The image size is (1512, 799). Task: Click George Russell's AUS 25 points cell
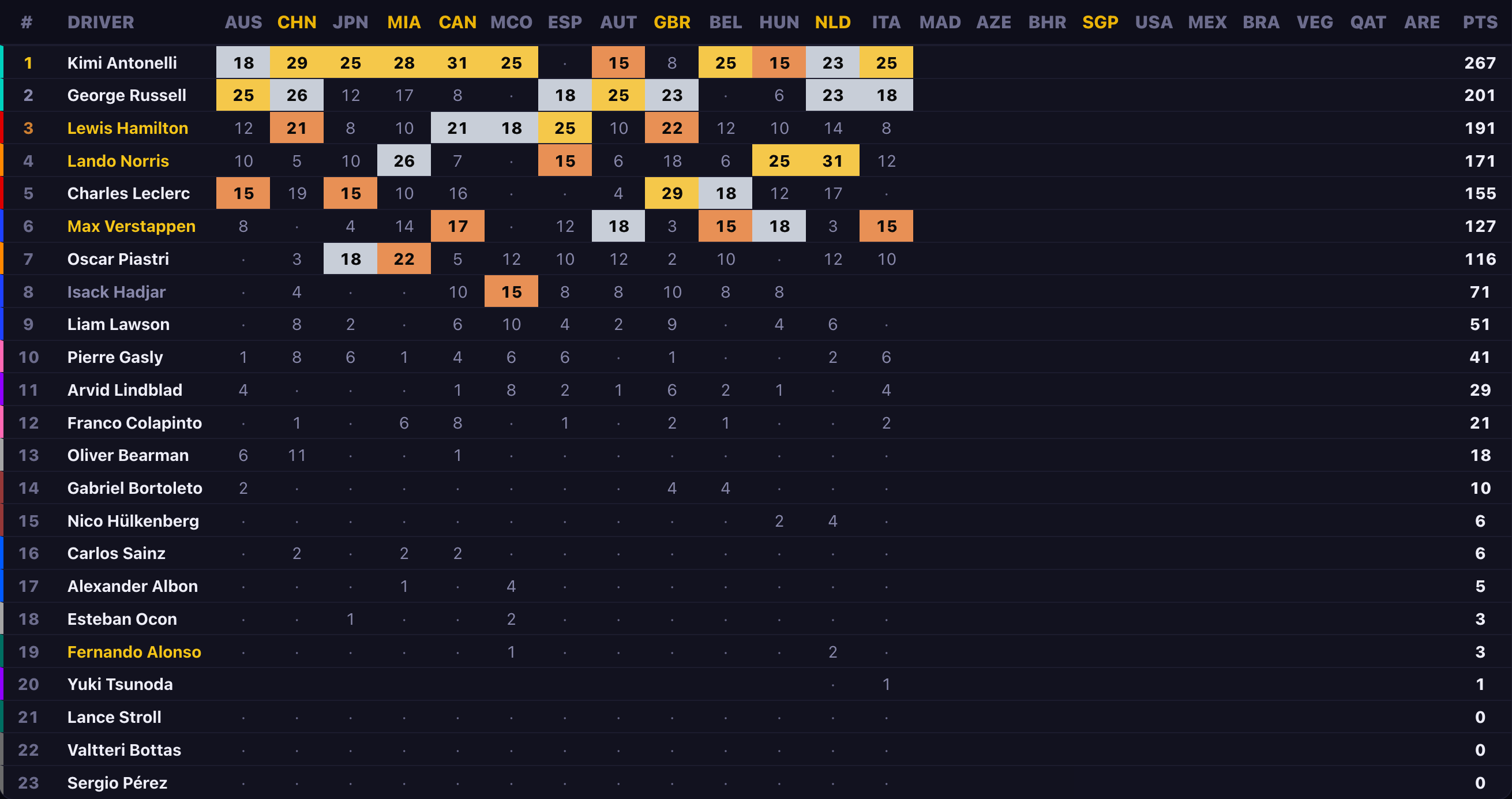coord(243,95)
